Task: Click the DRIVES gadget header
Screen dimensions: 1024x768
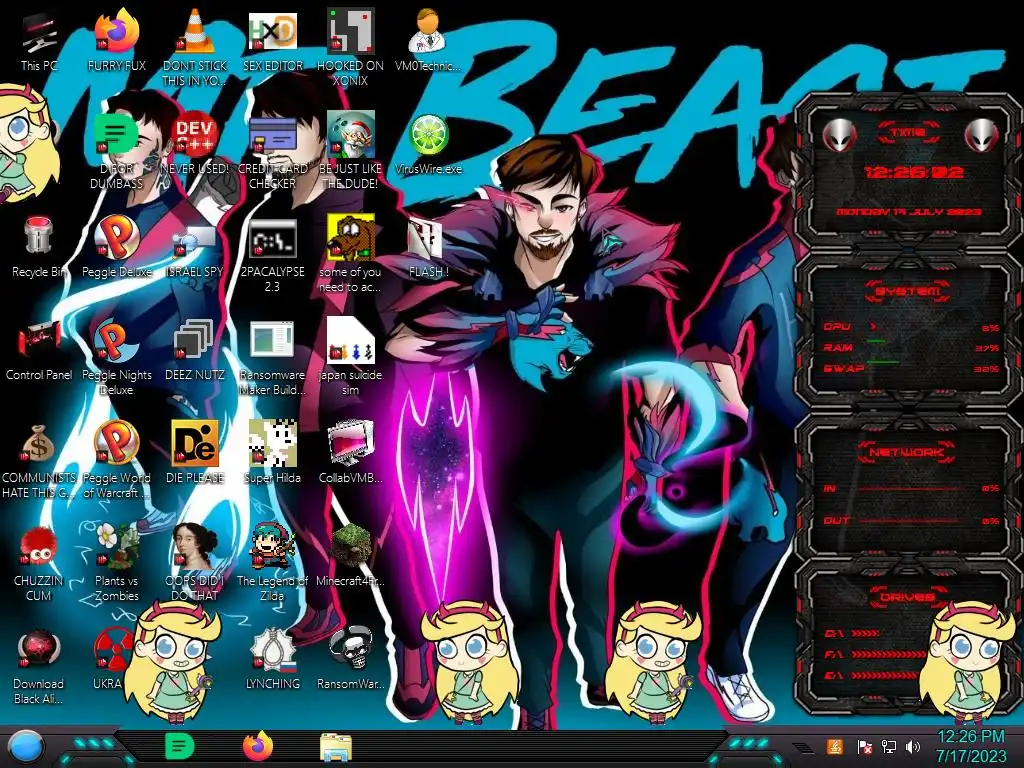Action: click(x=908, y=597)
